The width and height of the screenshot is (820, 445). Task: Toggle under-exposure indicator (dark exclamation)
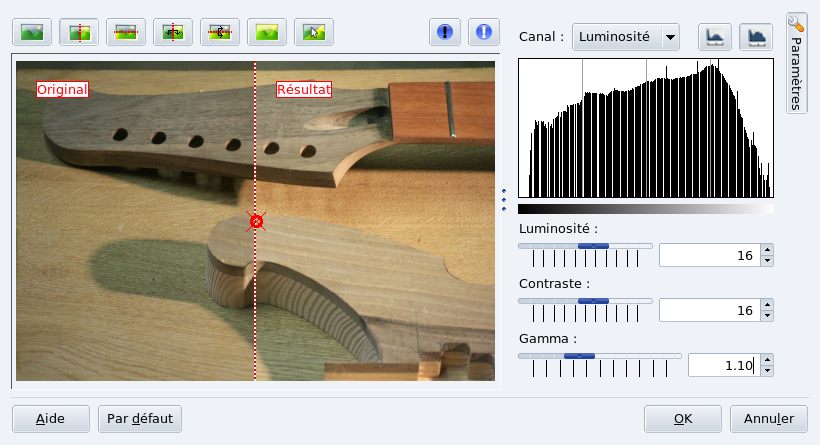pos(445,32)
